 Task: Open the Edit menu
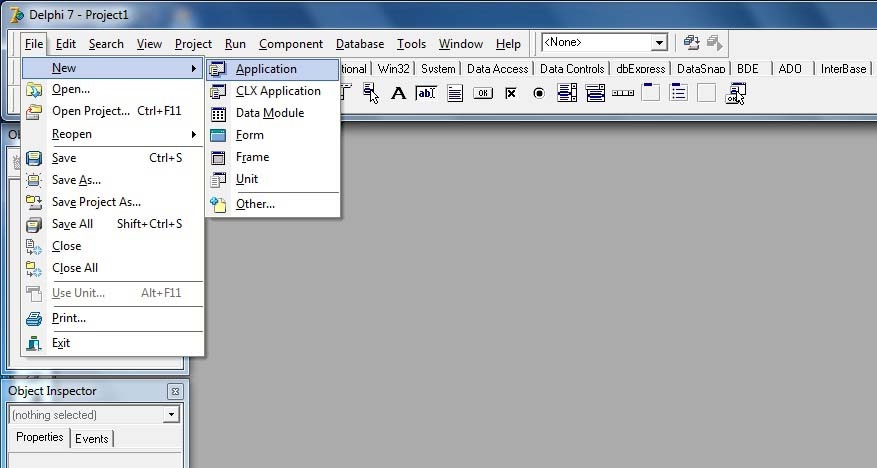[x=65, y=44]
